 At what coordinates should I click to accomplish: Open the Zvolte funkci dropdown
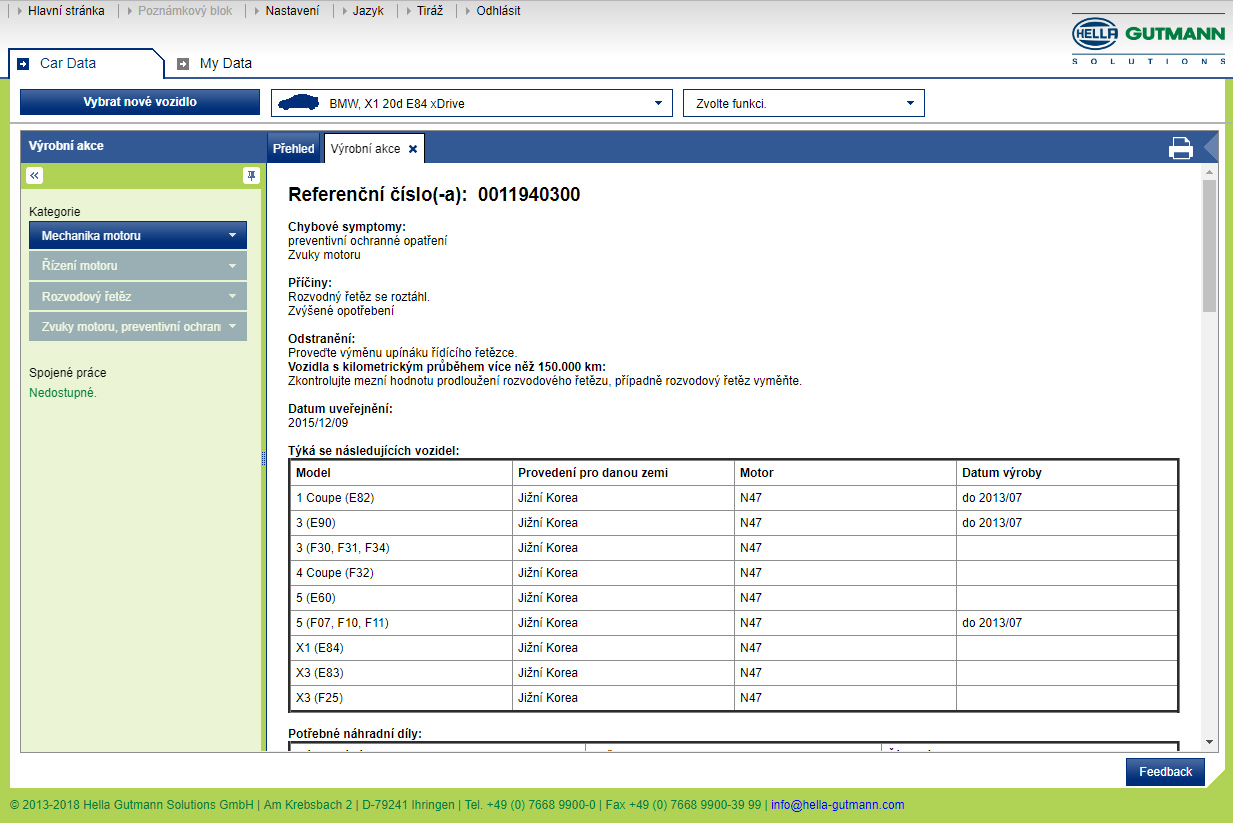click(x=804, y=103)
